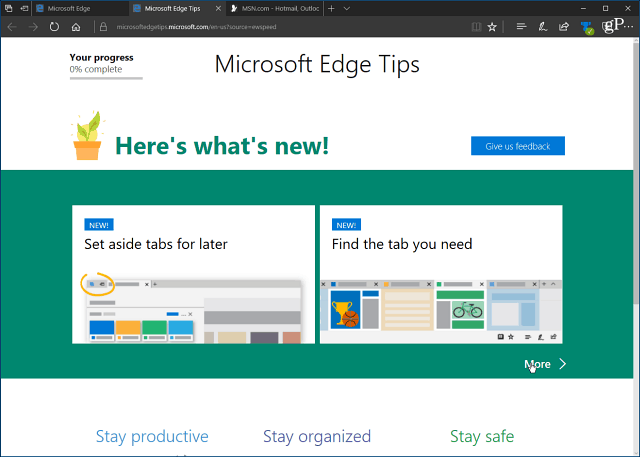
Task: Add page to favorites star
Action: click(x=492, y=27)
